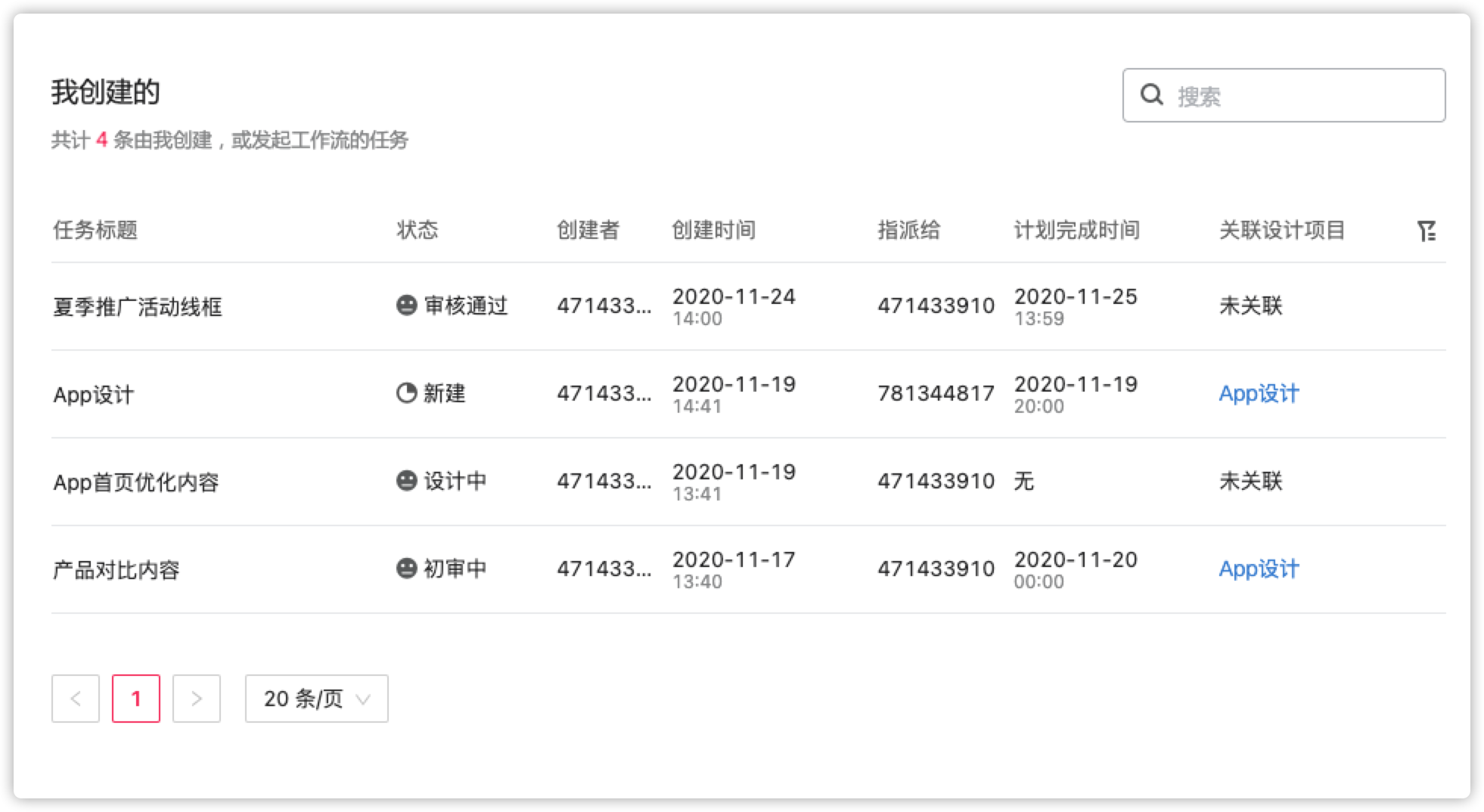Image resolution: width=1484 pixels, height=812 pixels.
Task: Click creation time 2020-11-24 14:00
Action: pos(734,306)
